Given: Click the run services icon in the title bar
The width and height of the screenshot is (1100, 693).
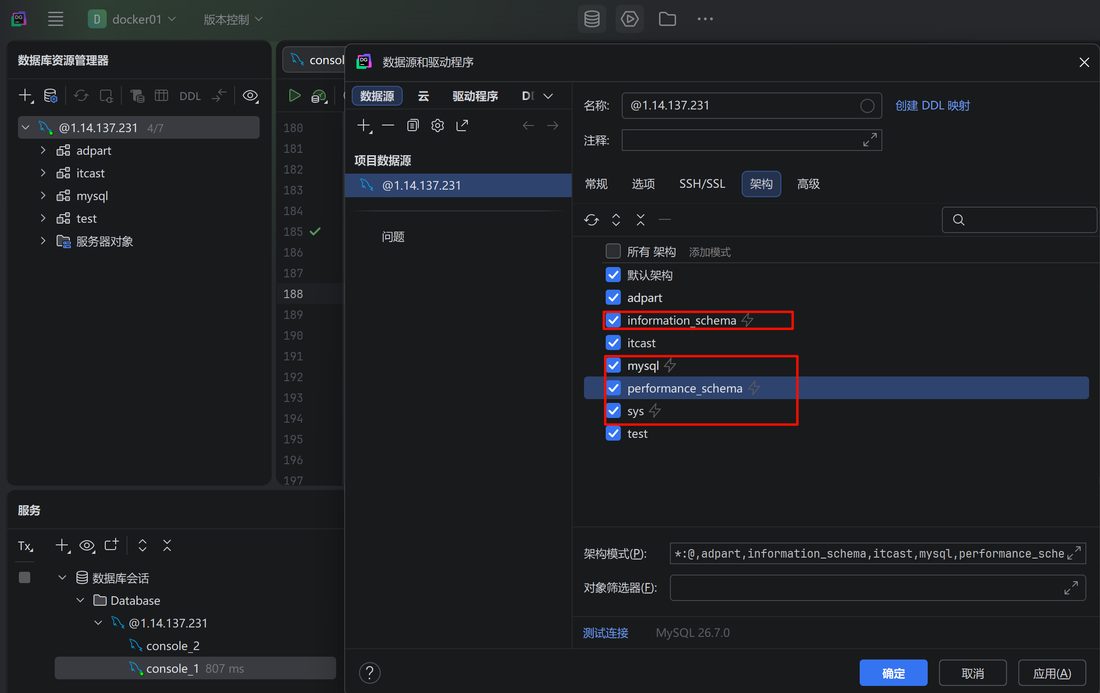Looking at the screenshot, I should [x=629, y=19].
